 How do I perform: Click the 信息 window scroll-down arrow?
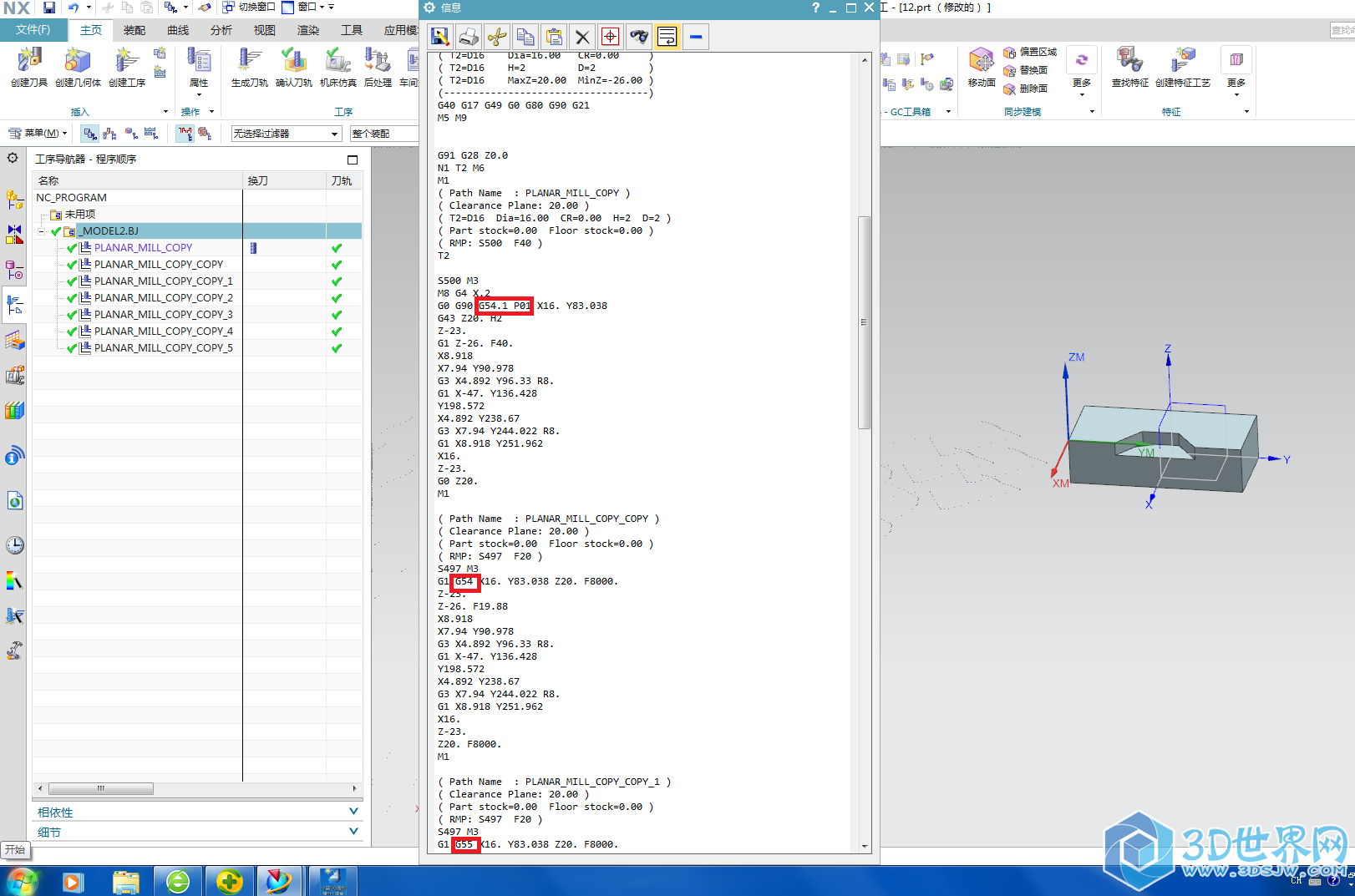coord(865,846)
